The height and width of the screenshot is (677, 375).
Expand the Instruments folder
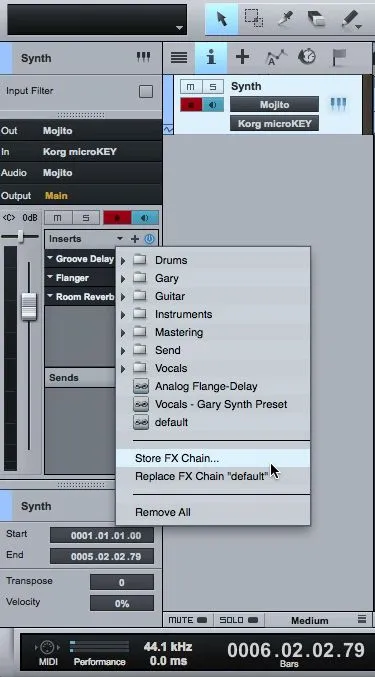123,314
